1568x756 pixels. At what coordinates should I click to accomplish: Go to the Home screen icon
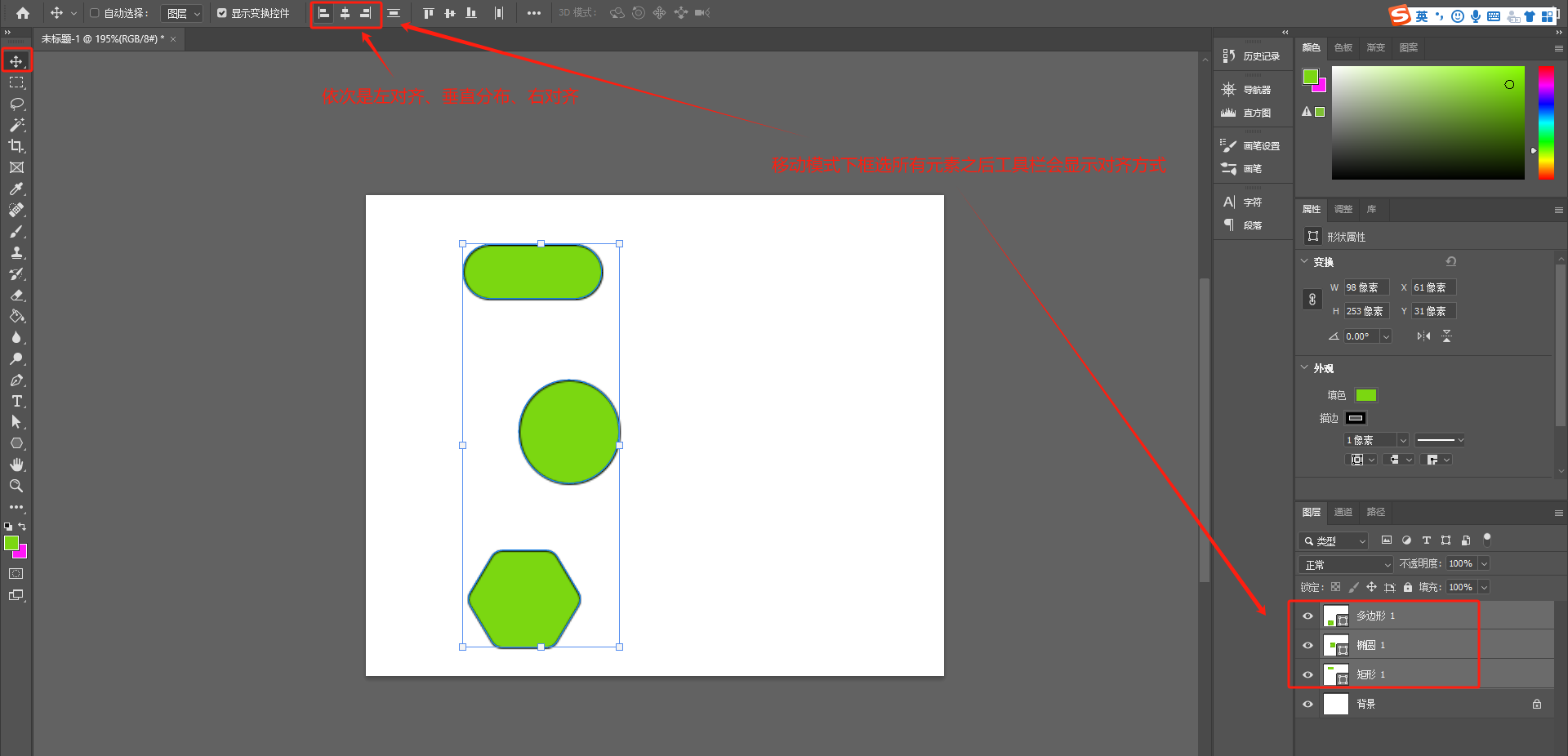23,13
